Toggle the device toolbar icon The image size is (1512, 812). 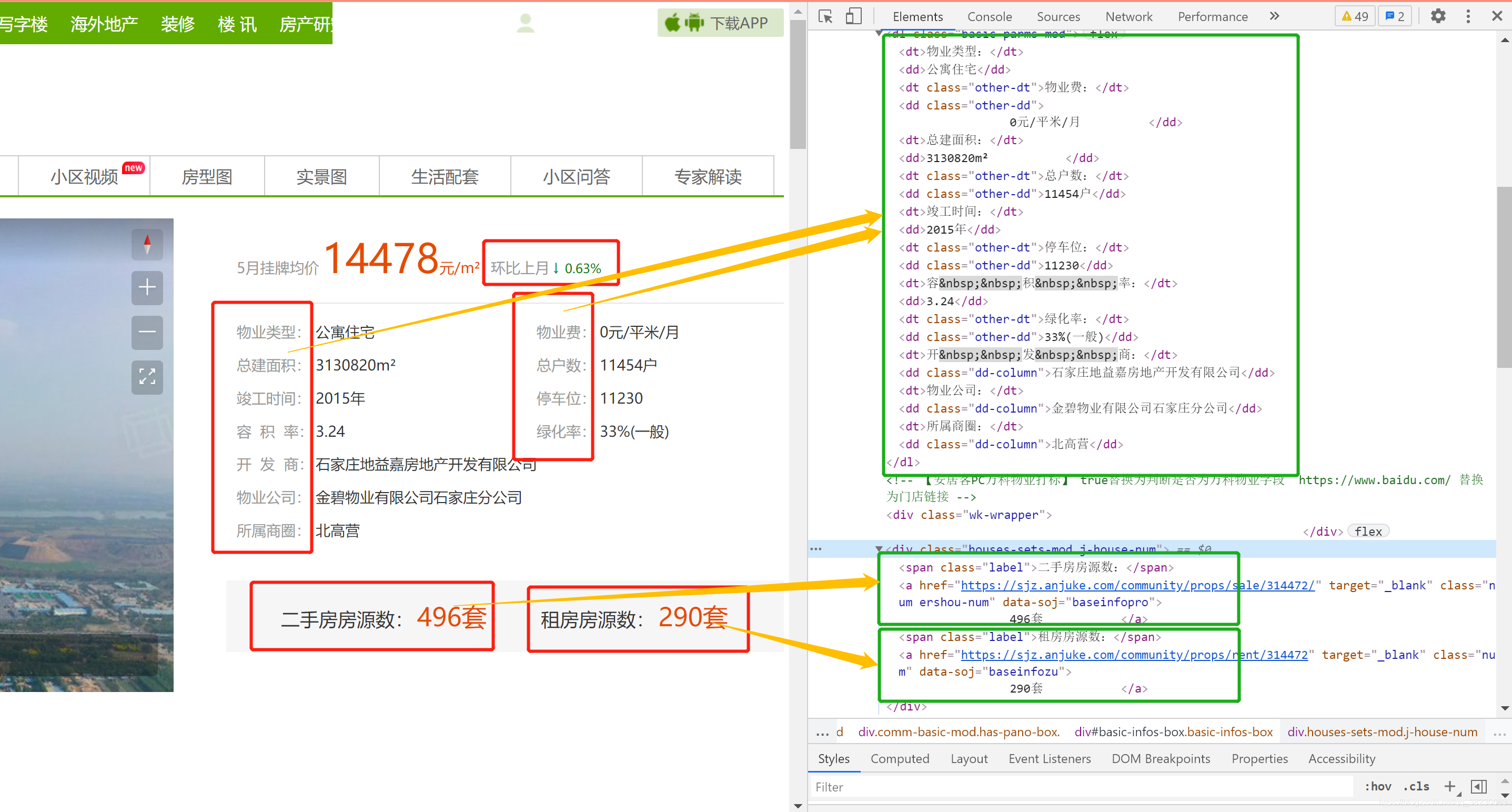853,16
